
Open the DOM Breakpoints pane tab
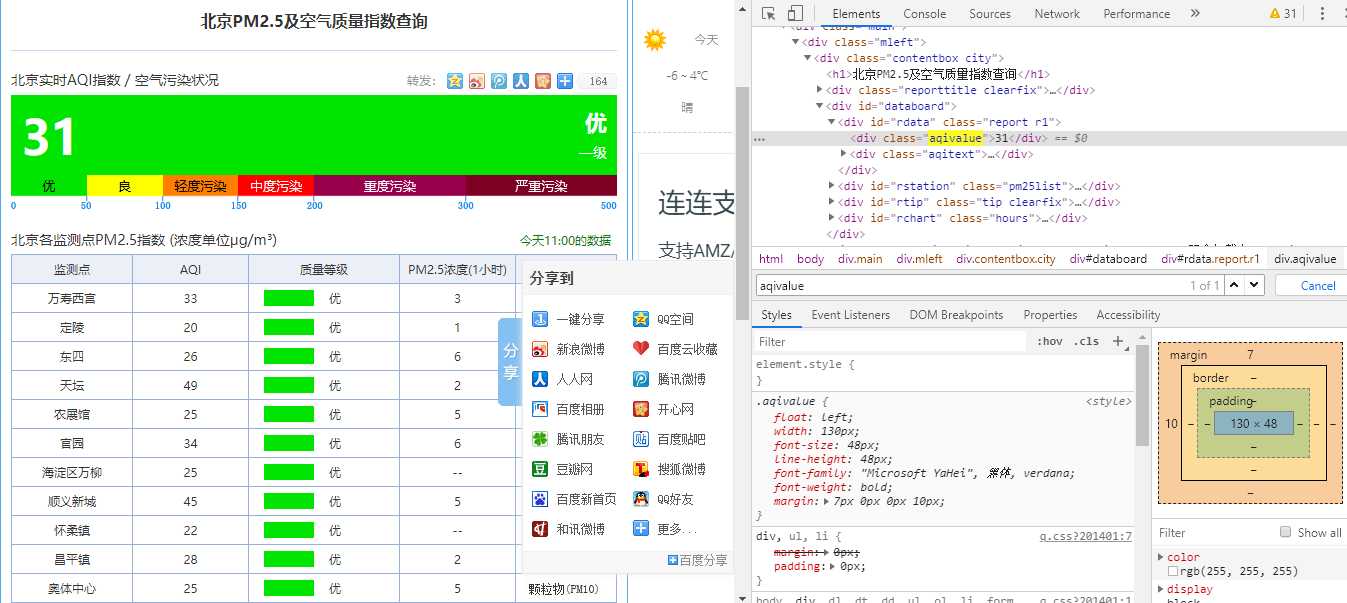click(x=956, y=314)
